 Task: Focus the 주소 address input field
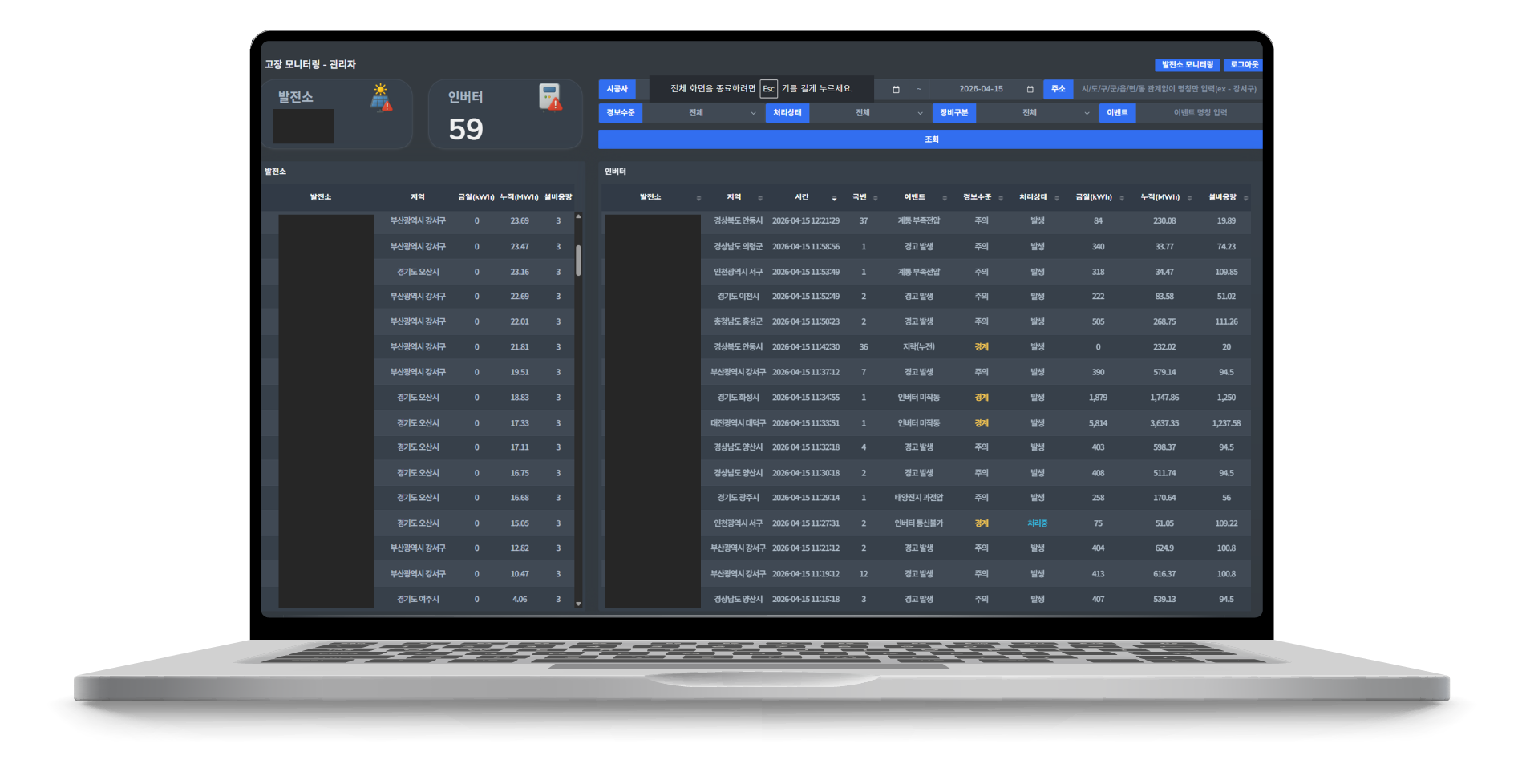coord(1168,89)
